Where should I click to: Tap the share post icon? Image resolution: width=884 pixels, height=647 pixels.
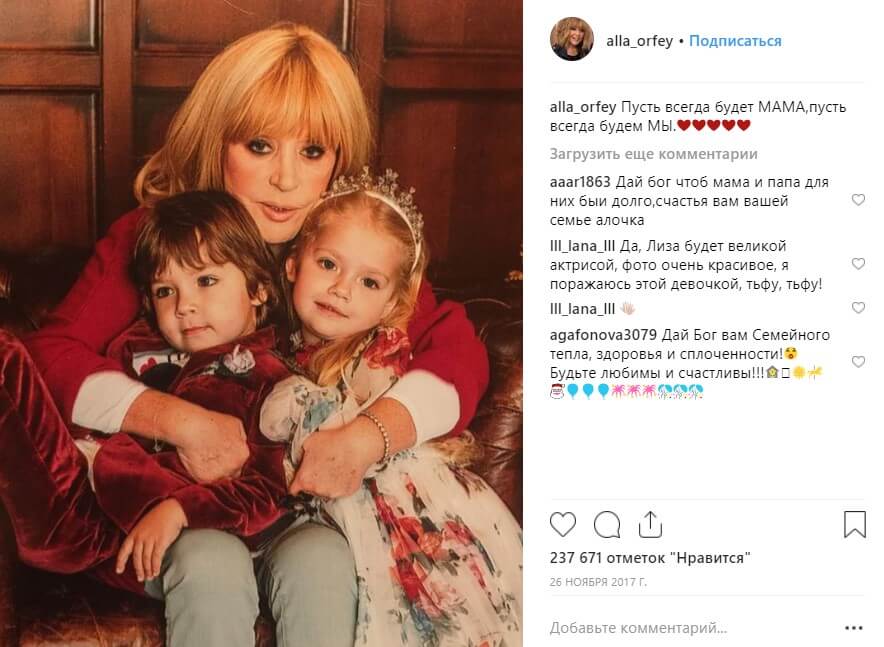[x=650, y=525]
